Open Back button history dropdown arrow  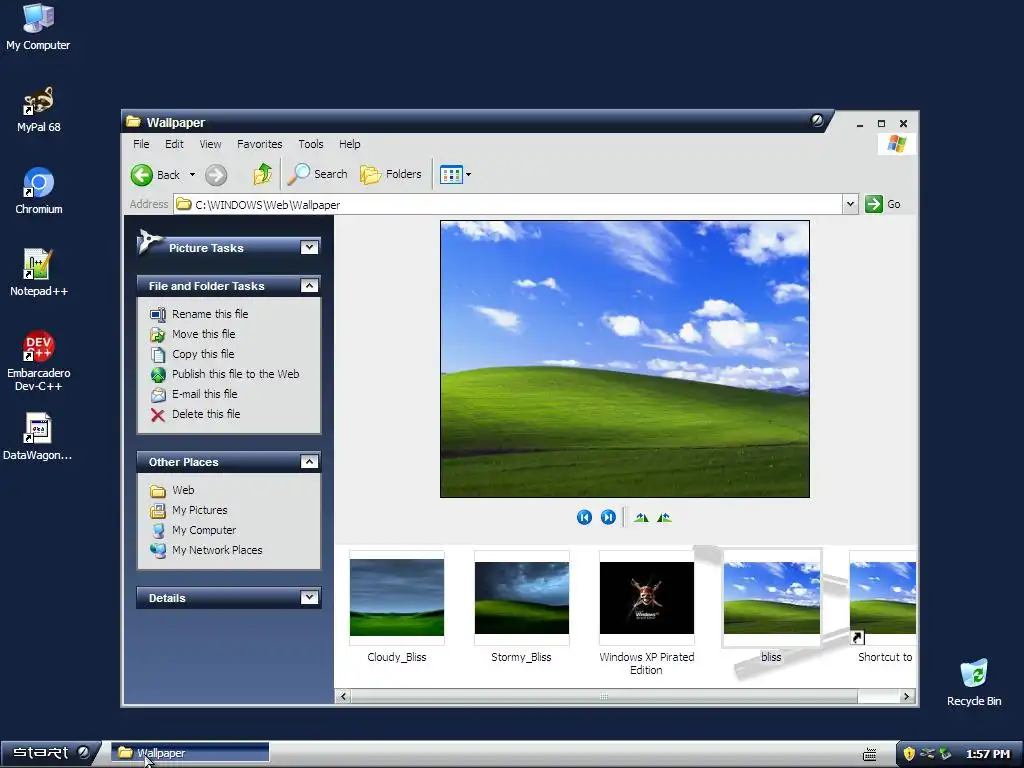click(x=192, y=174)
